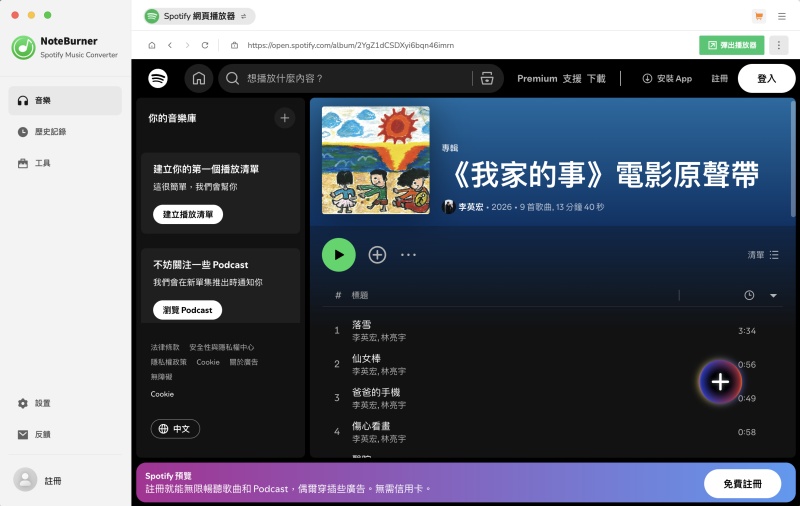Navigate back in embedded browser

coord(170,45)
